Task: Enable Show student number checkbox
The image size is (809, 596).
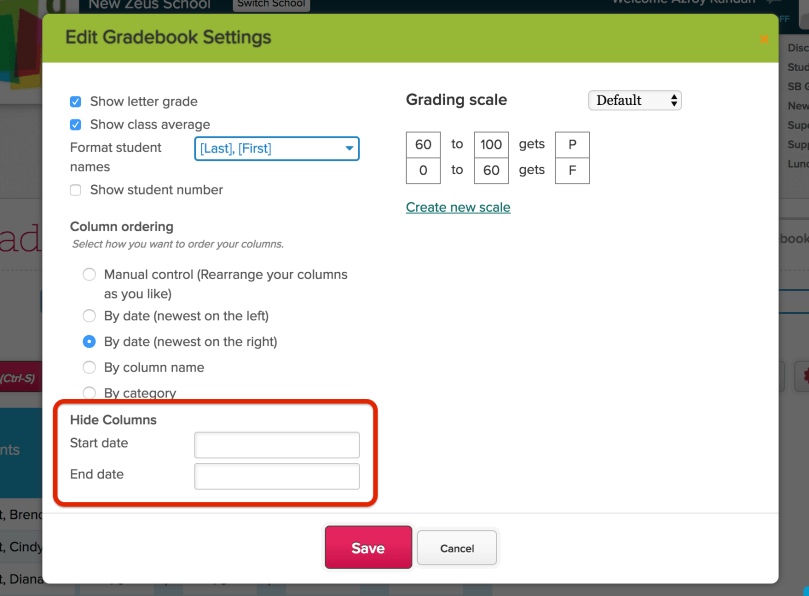Action: point(75,190)
